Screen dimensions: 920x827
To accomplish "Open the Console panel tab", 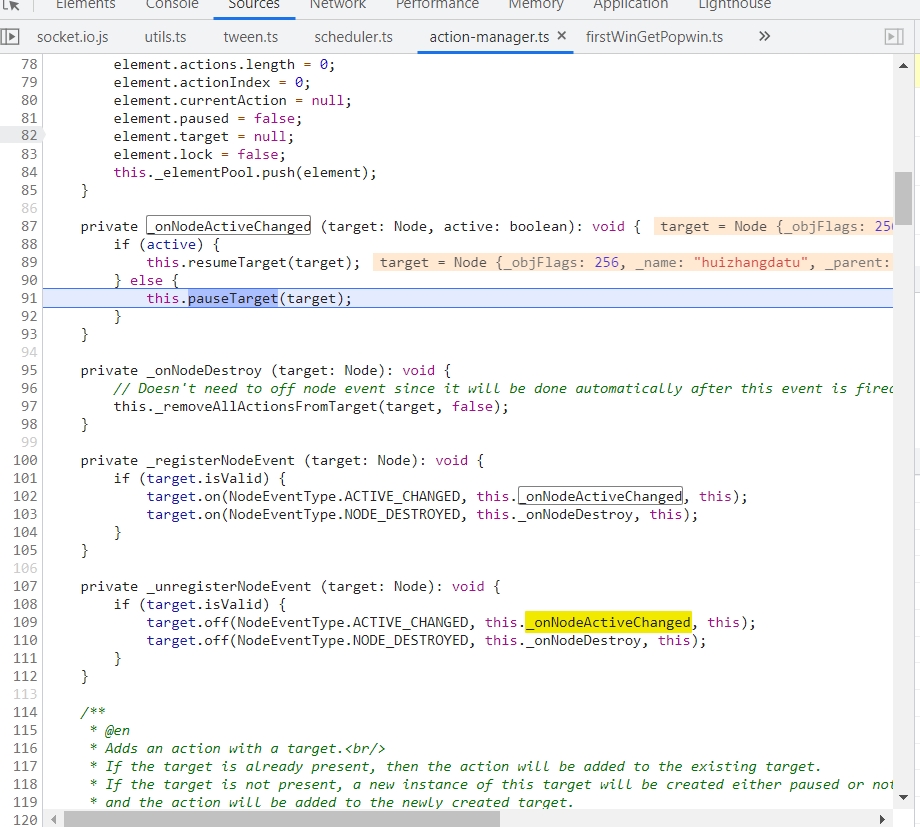I will click(172, 5).
